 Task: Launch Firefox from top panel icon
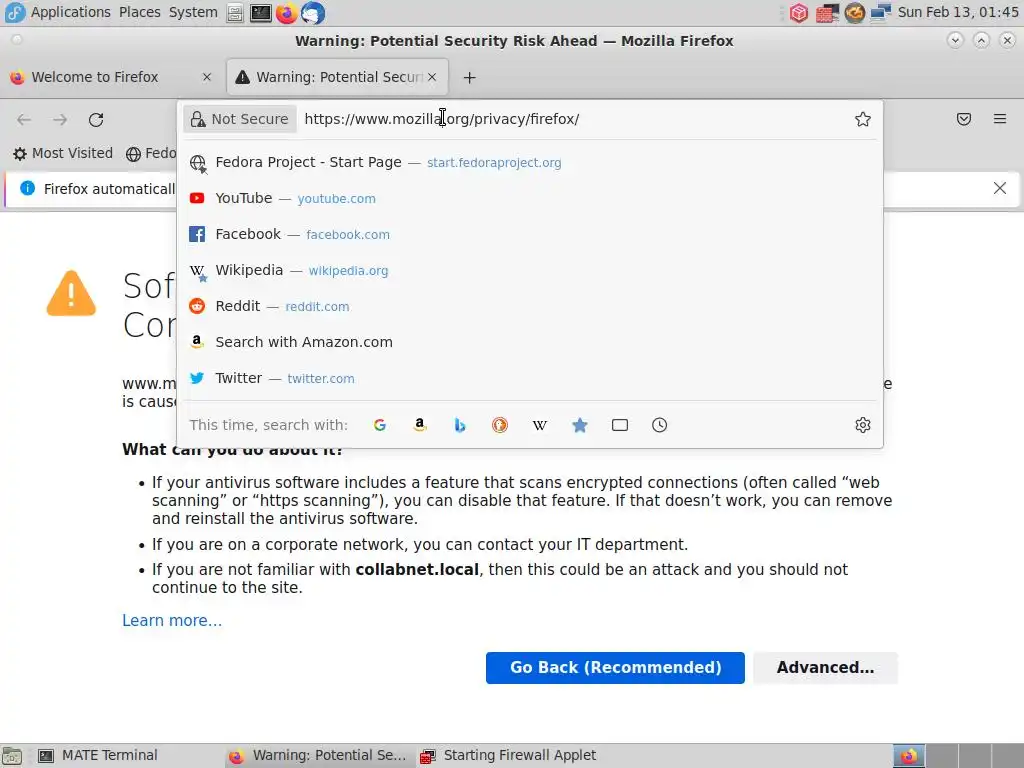286,12
